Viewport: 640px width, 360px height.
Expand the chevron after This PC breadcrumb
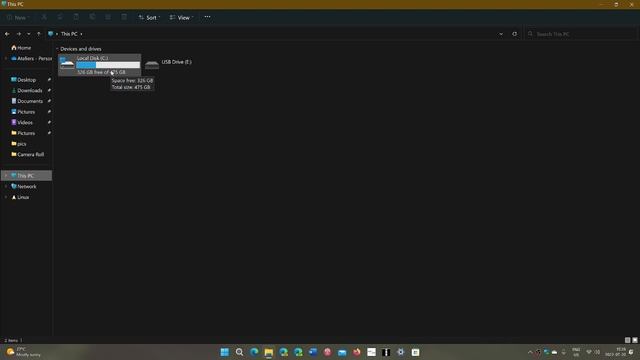pyautogui.click(x=81, y=34)
